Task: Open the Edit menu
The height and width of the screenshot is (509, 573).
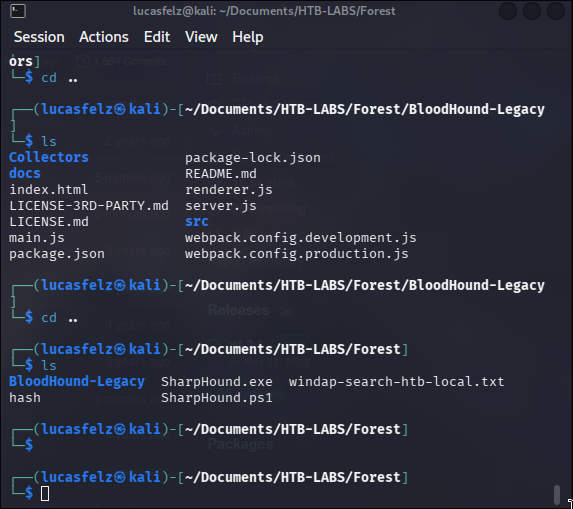Action: pyautogui.click(x=157, y=37)
